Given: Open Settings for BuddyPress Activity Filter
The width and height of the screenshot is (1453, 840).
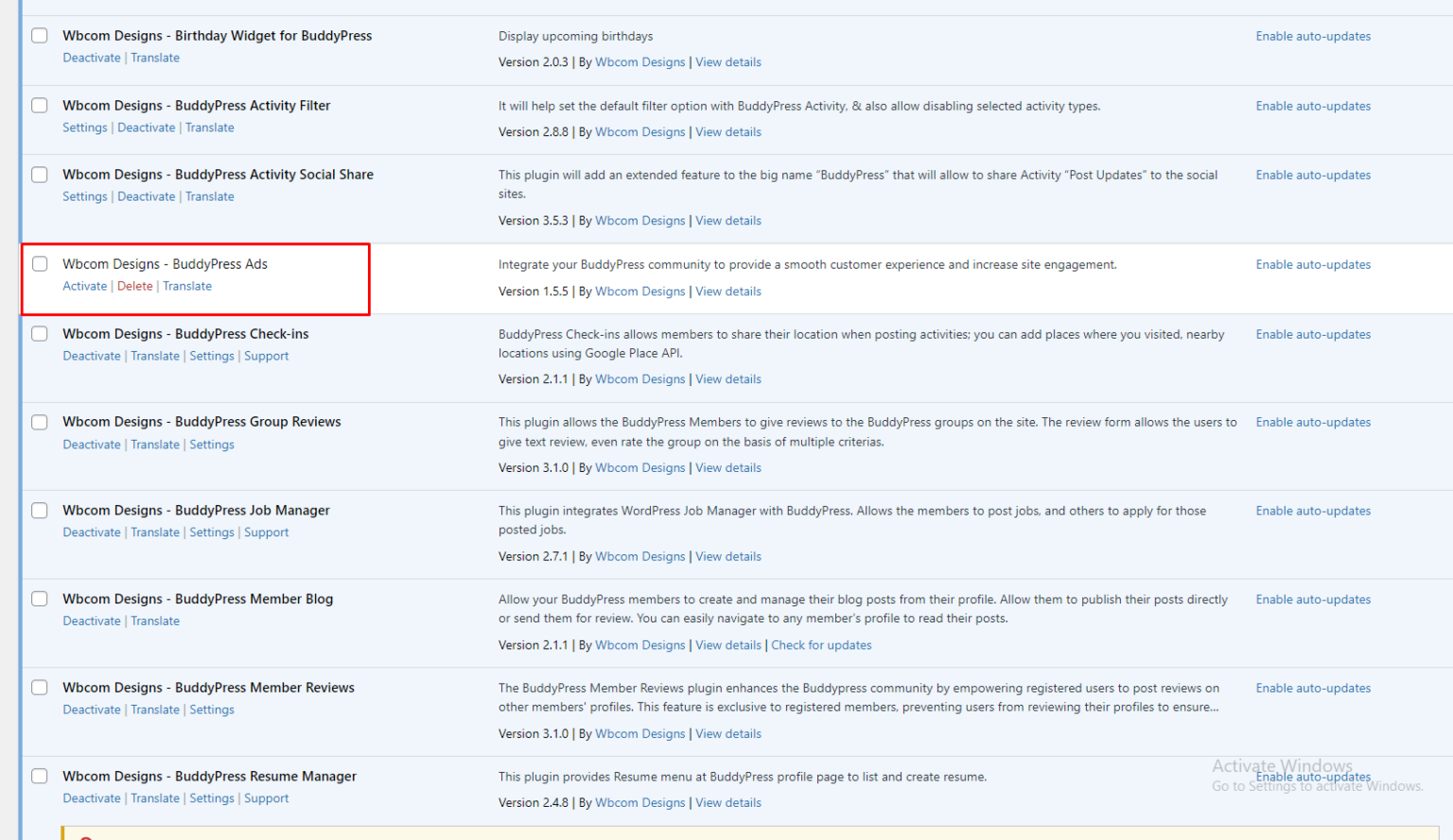Looking at the screenshot, I should click(x=84, y=127).
